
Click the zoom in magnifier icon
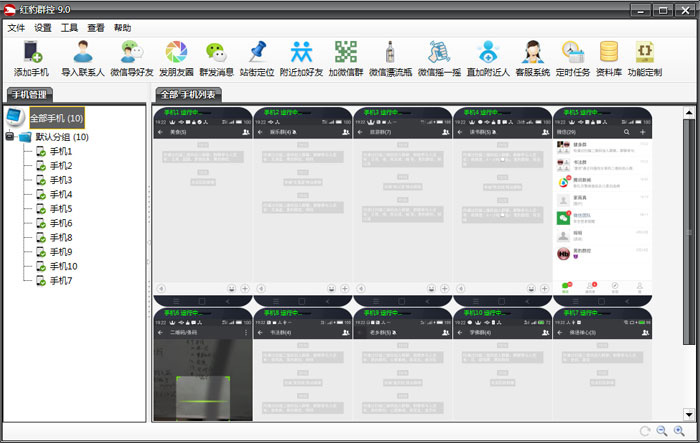(x=679, y=430)
